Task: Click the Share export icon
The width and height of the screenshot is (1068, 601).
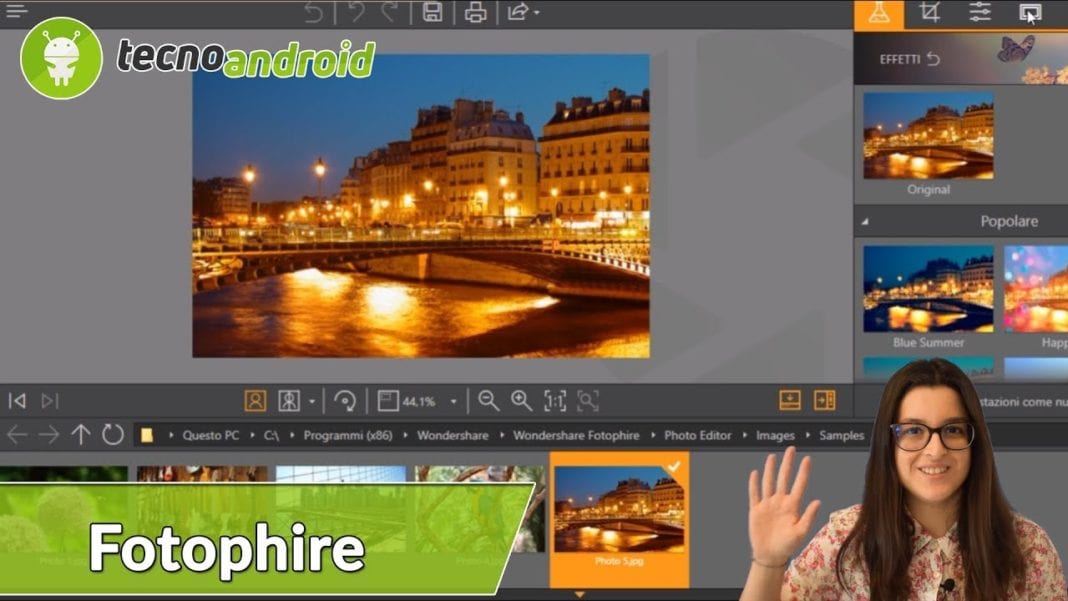Action: 518,12
